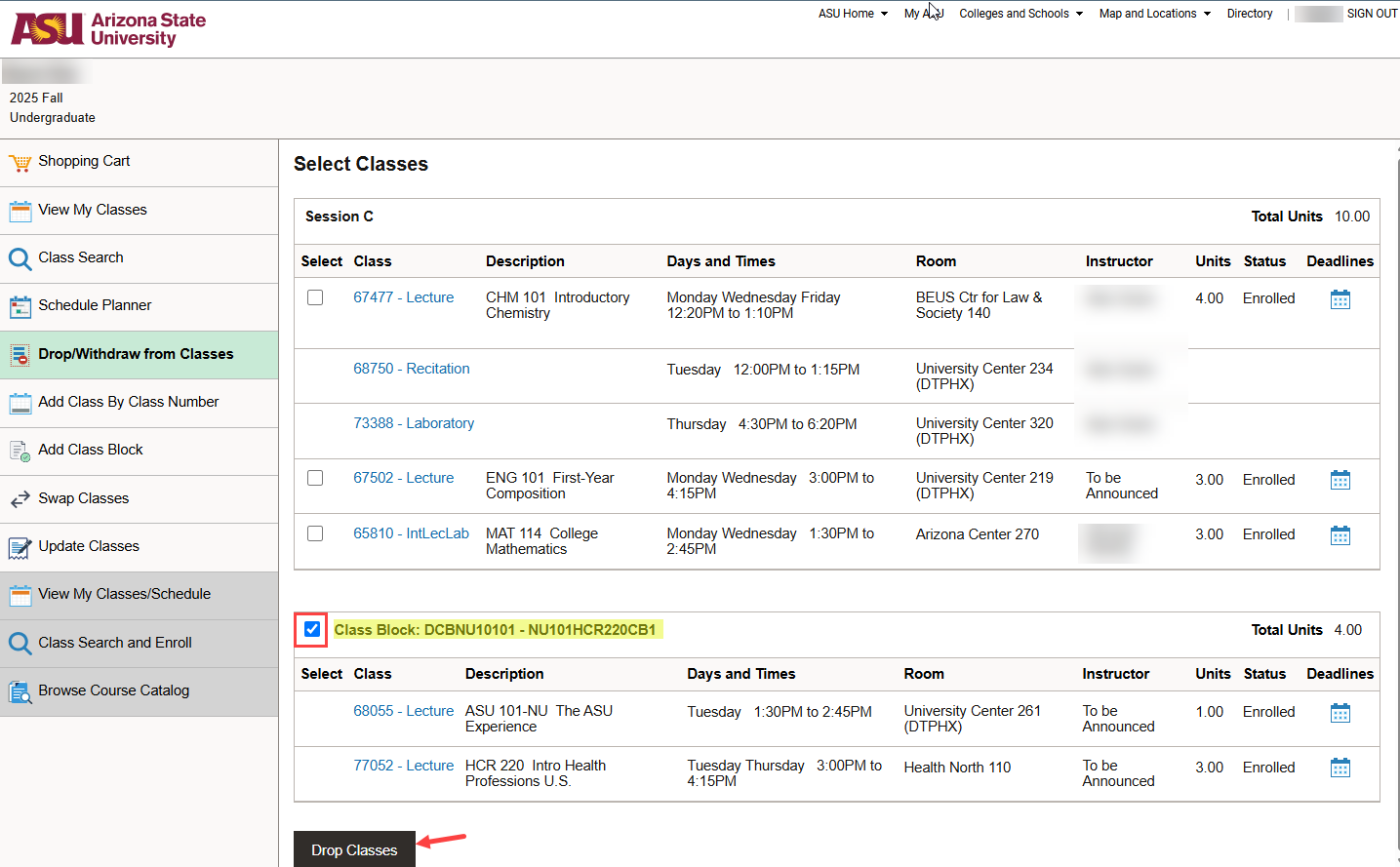Open the 67477 - Lecture class link
The image size is (1400, 867).
click(x=403, y=297)
